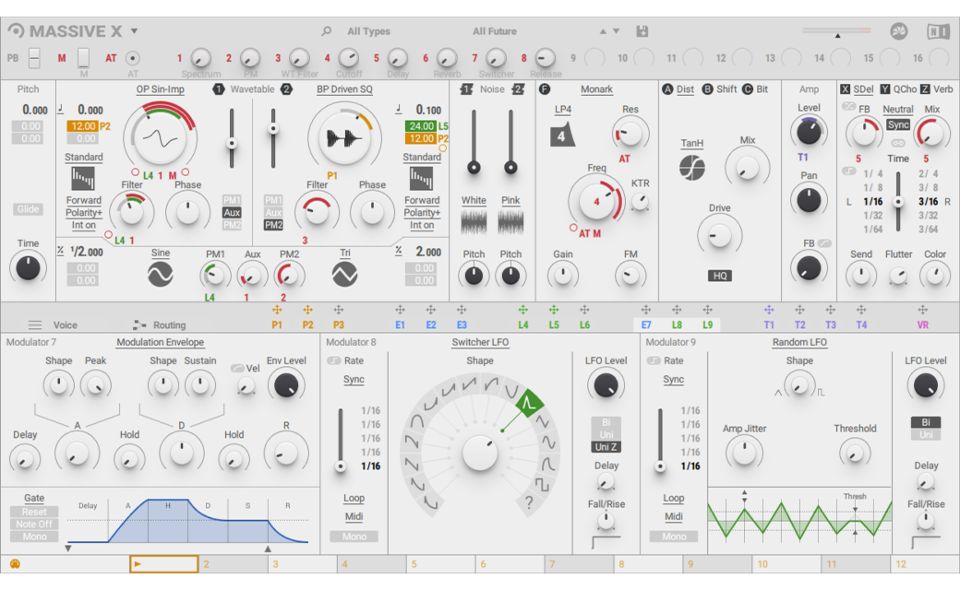The width and height of the screenshot is (960, 590).
Task: Select the E7 modulation slot
Action: pyautogui.click(x=646, y=324)
